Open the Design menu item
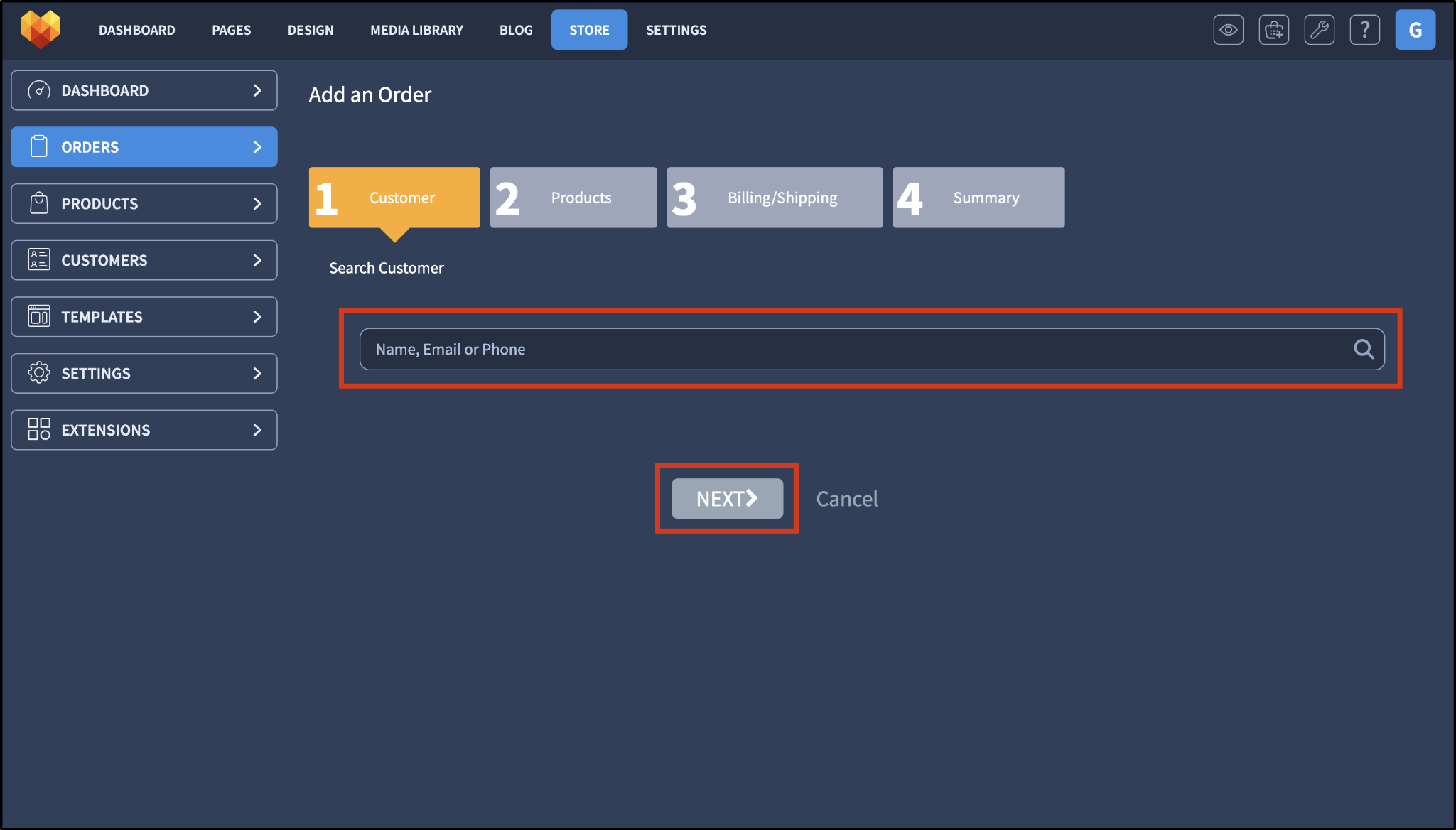This screenshot has height=830, width=1456. (x=311, y=30)
